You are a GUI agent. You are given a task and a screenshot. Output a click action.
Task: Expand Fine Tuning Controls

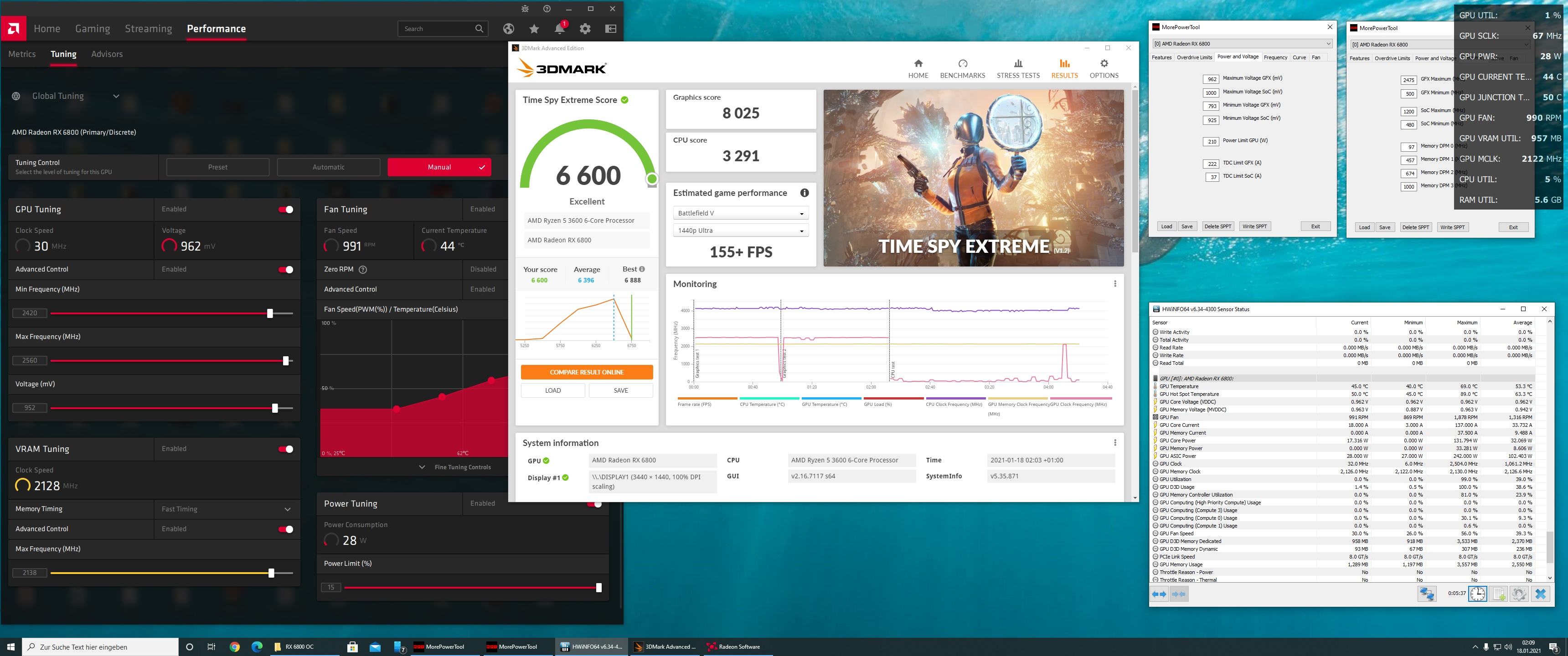[456, 467]
